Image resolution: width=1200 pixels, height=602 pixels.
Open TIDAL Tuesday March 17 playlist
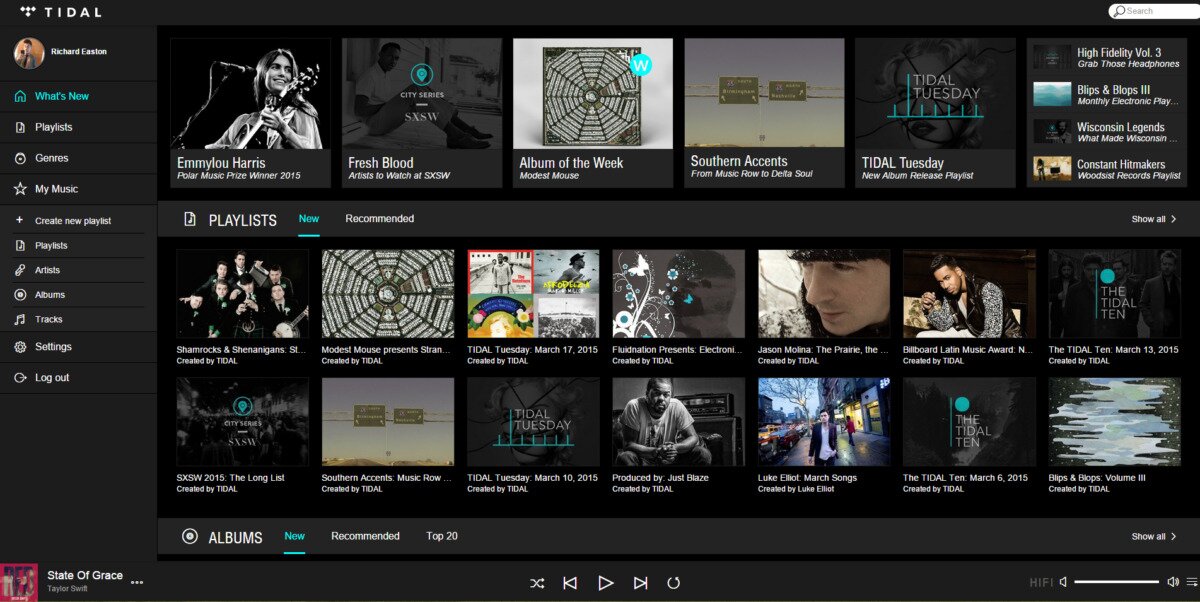coord(533,294)
